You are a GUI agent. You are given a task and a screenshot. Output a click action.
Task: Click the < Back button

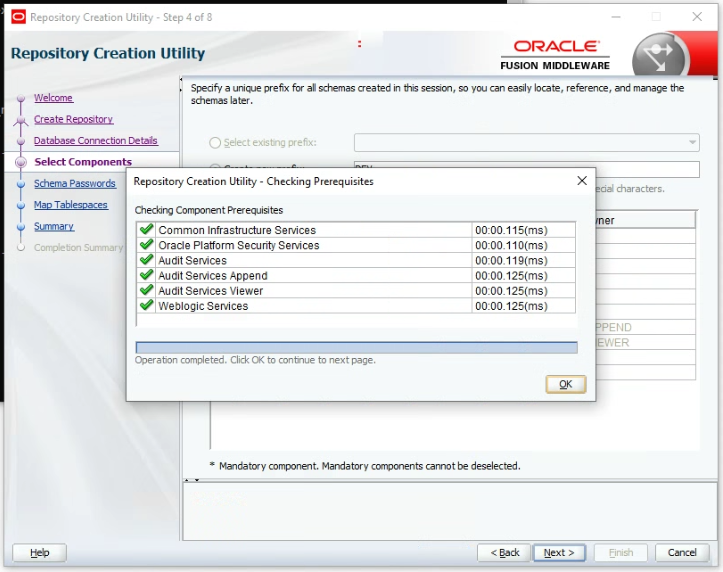[504, 552]
